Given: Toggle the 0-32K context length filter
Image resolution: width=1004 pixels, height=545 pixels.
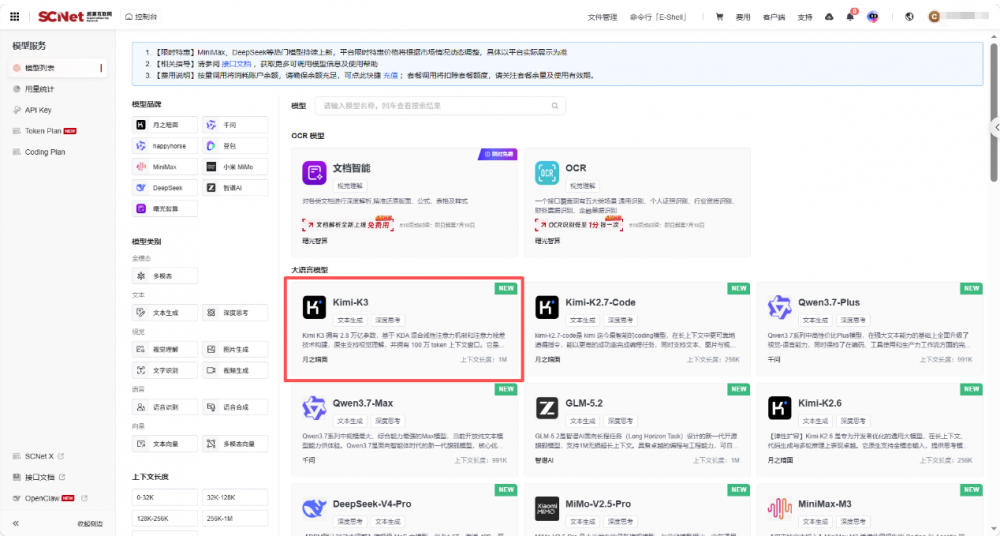Looking at the screenshot, I should coord(165,498).
